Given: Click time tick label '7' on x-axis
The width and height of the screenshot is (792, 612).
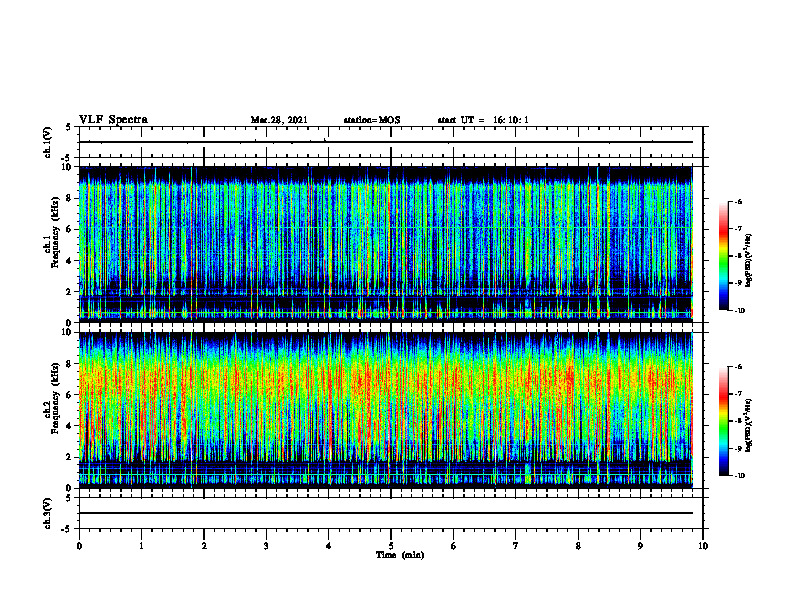Looking at the screenshot, I should (x=516, y=546).
